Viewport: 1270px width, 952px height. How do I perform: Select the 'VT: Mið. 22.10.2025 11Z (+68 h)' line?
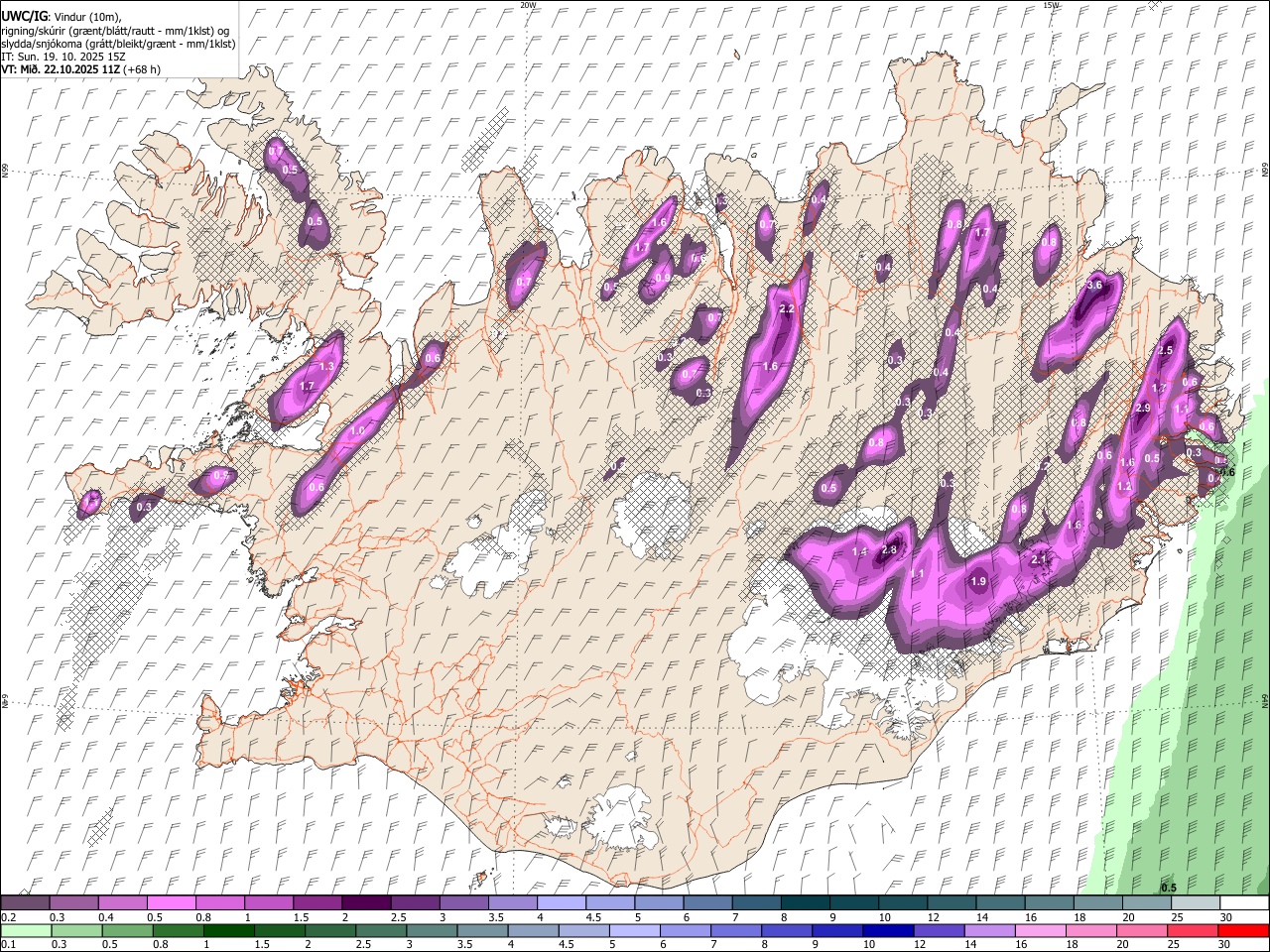[81, 69]
